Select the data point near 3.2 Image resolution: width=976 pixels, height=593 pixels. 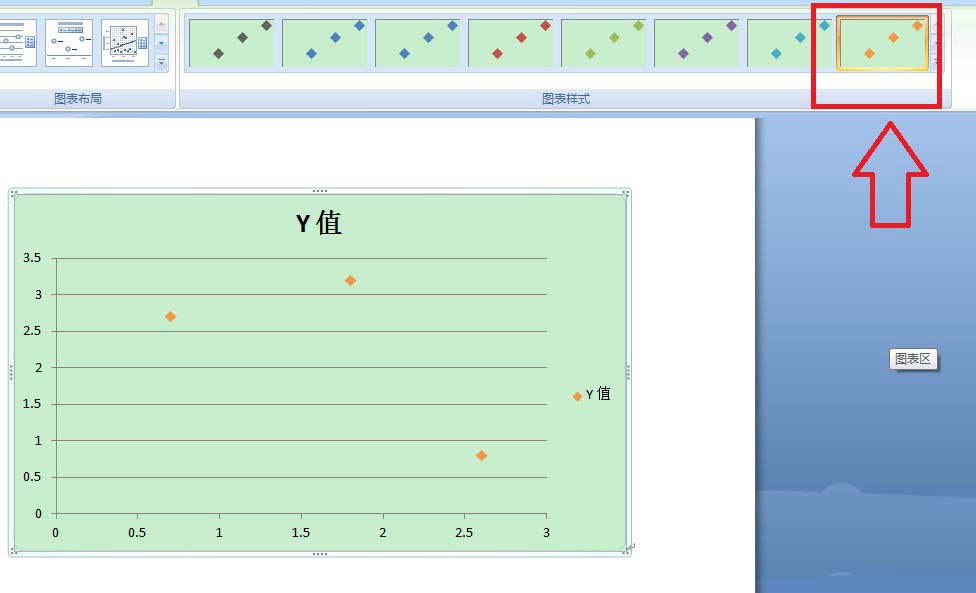click(x=350, y=281)
